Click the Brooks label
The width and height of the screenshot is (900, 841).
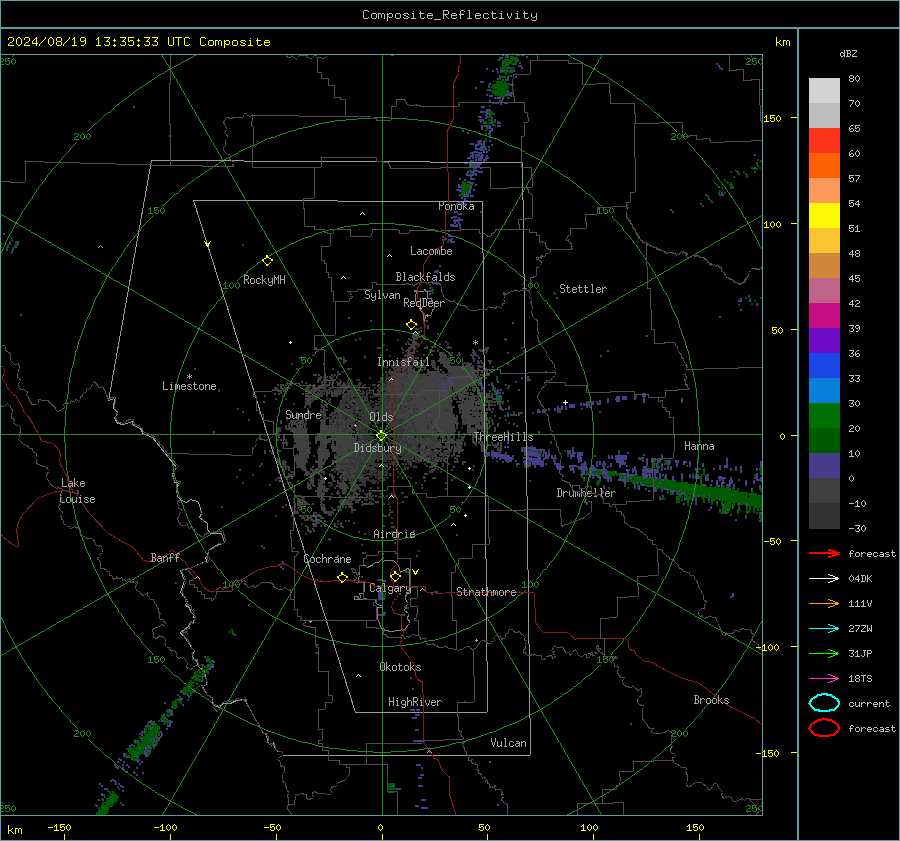tap(711, 700)
